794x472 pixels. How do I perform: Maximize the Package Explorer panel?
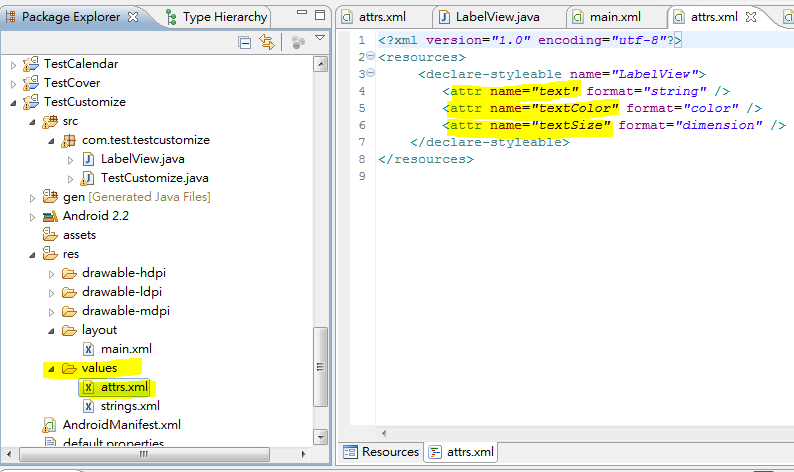tap(320, 15)
